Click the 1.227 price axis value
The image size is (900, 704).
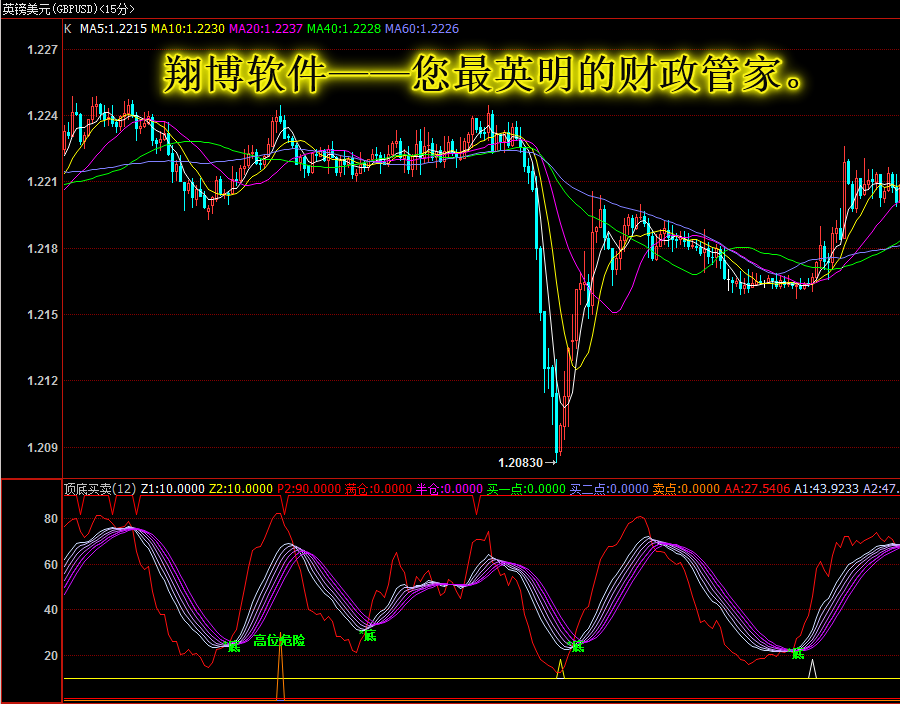pos(42,50)
